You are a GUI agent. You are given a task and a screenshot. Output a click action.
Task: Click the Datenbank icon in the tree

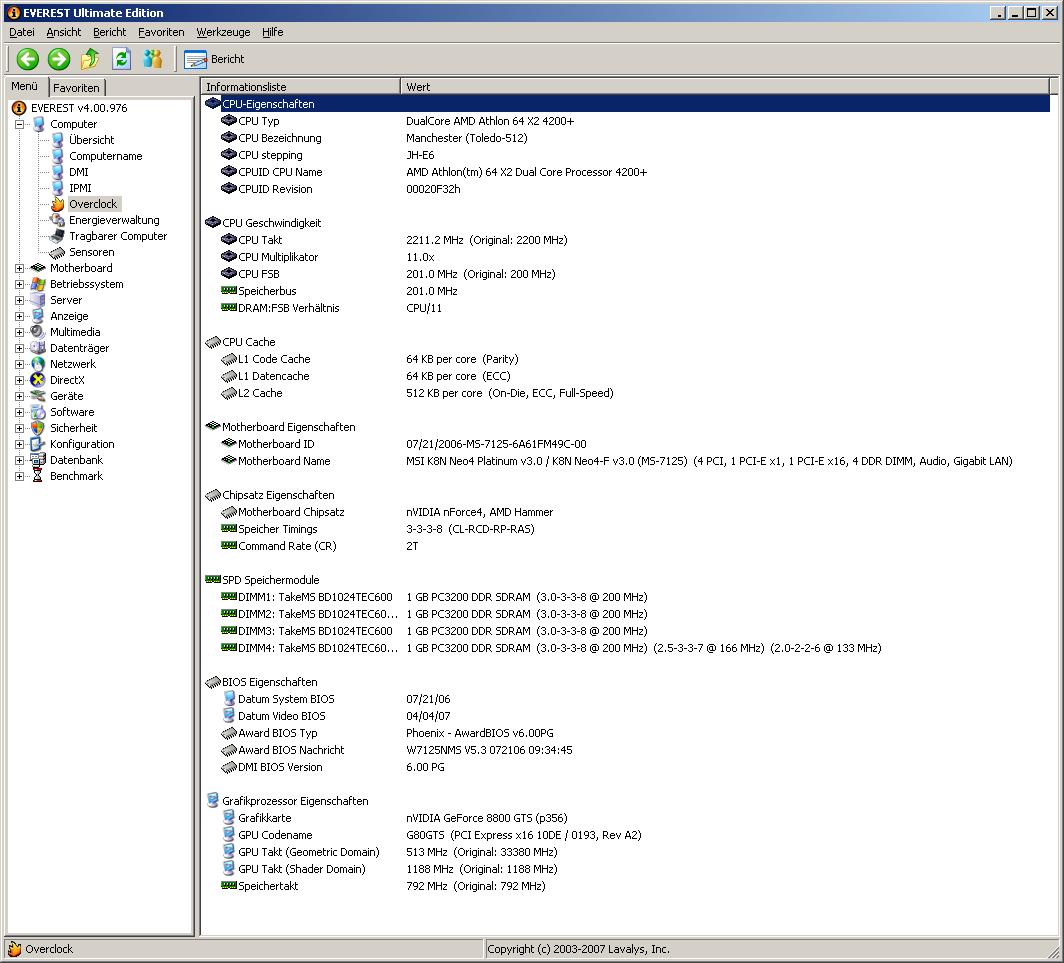[x=39, y=460]
